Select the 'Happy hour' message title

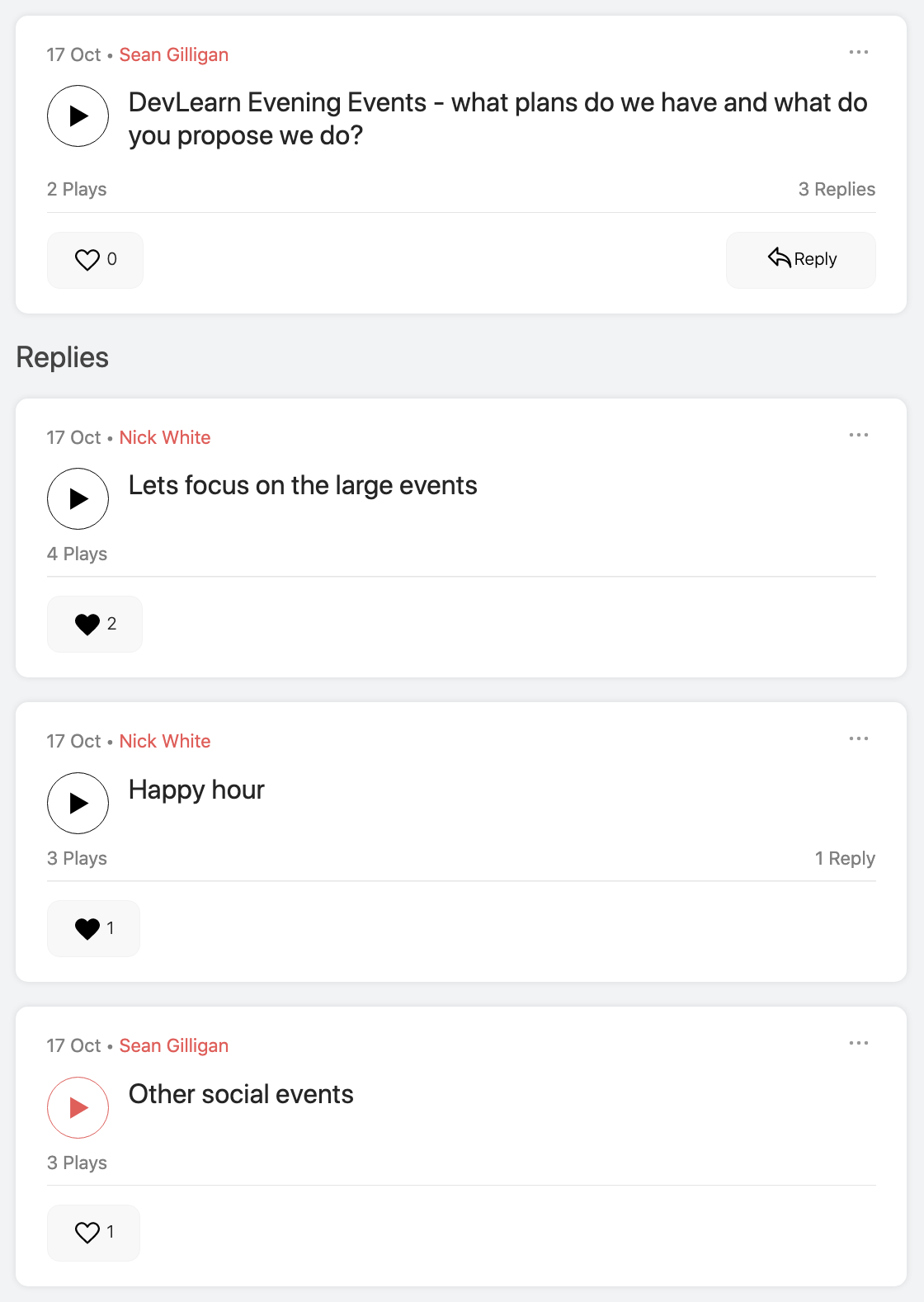[196, 790]
